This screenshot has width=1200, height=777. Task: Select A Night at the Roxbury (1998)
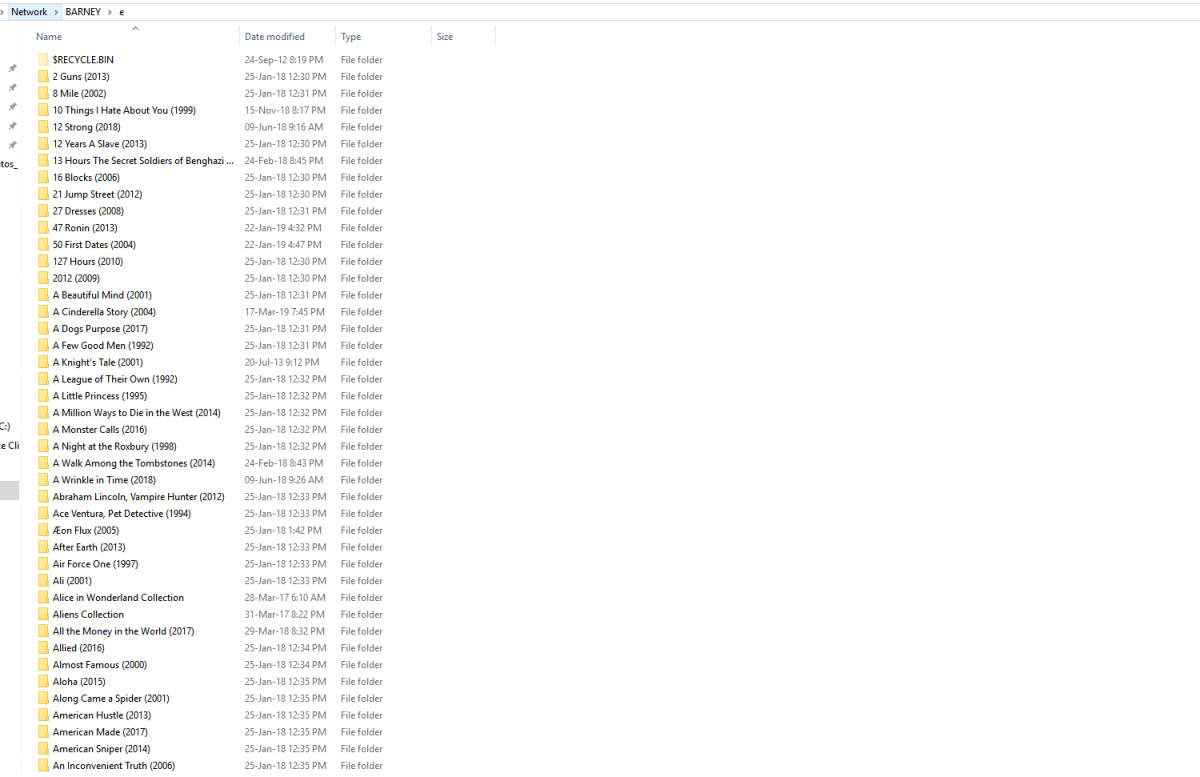tap(114, 447)
